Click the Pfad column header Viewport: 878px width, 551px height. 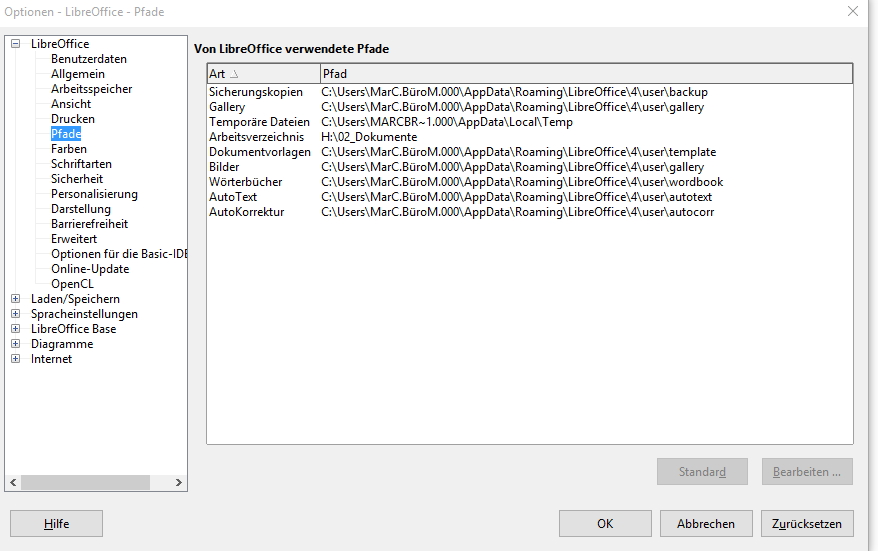[x=586, y=74]
